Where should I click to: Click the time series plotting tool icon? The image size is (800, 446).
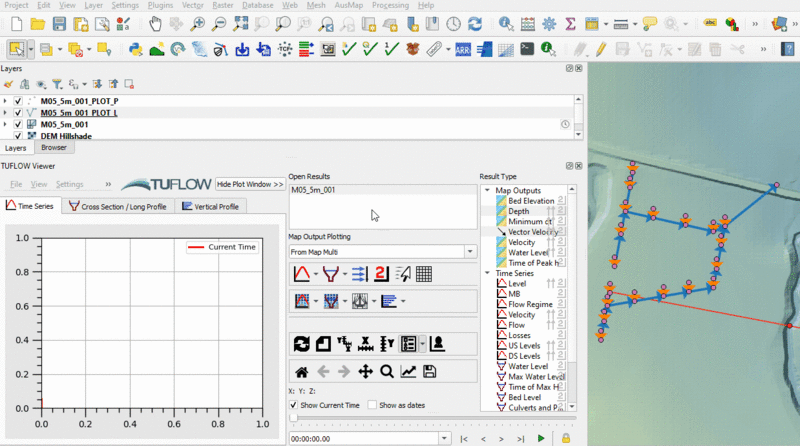[301, 274]
